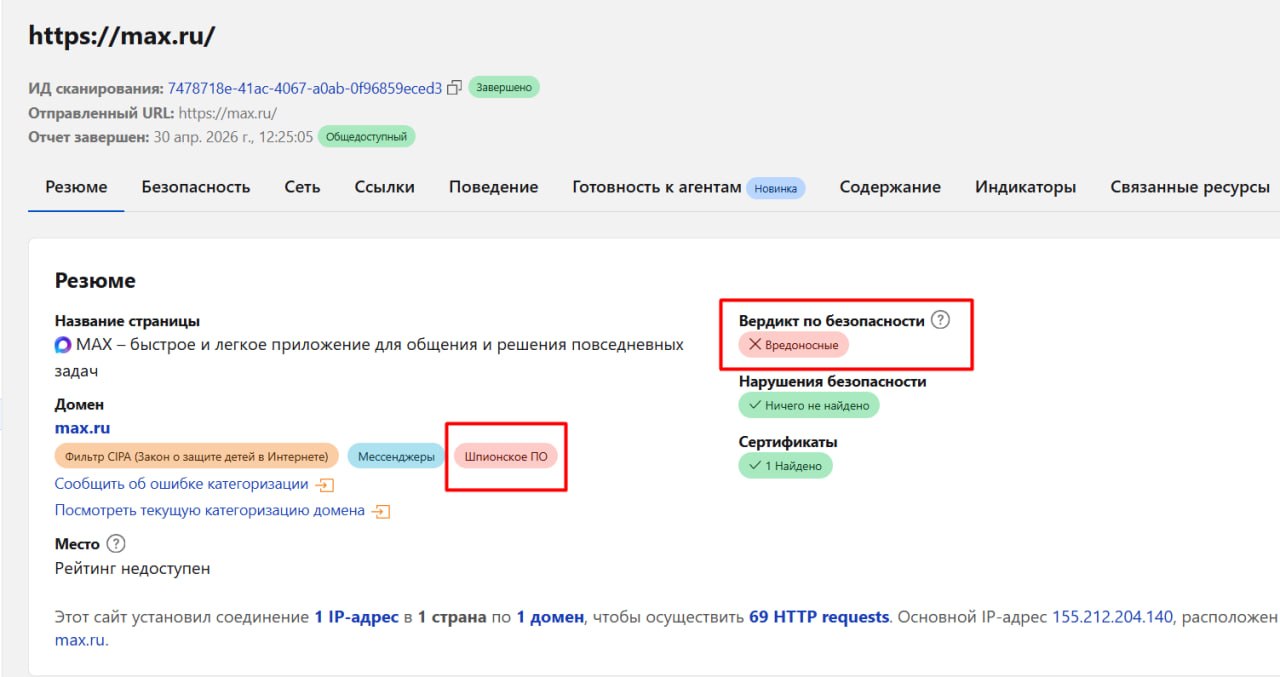The height and width of the screenshot is (677, 1280).
Task: Open the scan ID link 7478718e-41ac-4067
Action: point(304,88)
